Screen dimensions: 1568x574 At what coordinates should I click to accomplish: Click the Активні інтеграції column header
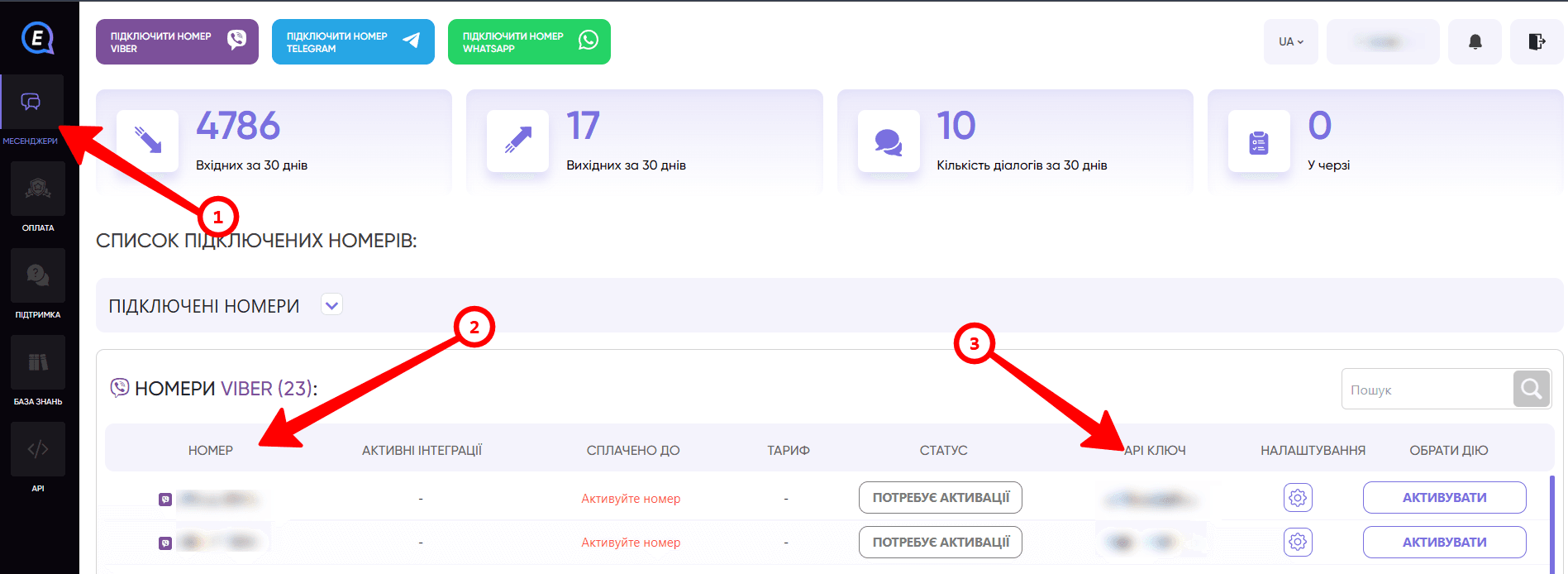[422, 451]
